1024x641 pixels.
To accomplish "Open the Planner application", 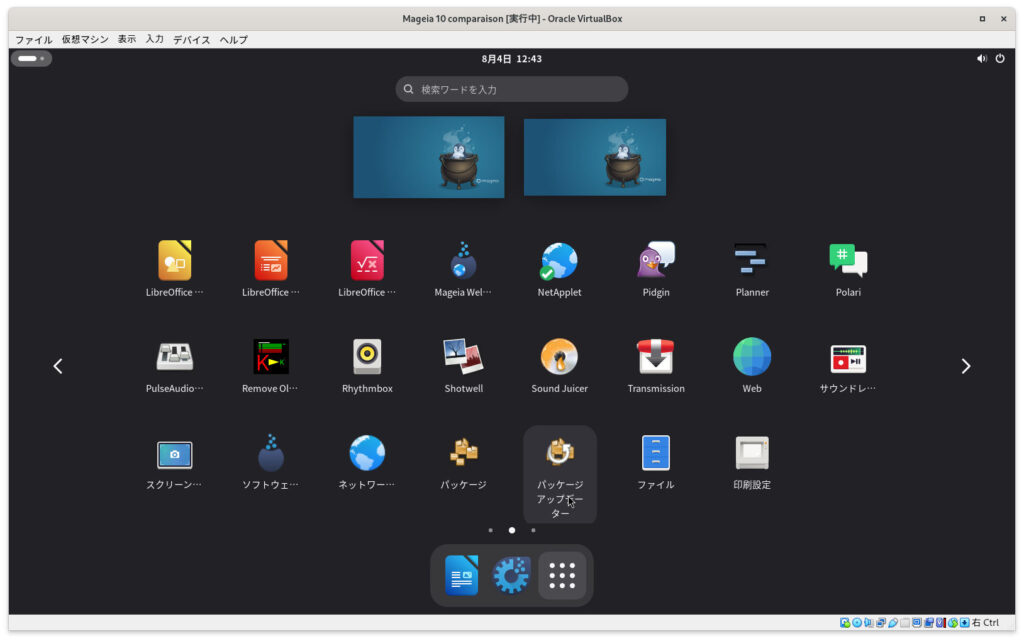I will [752, 261].
